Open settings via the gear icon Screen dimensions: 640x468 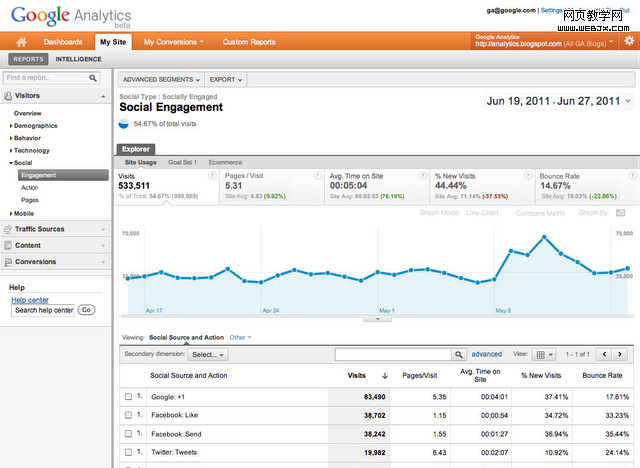[x=628, y=42]
